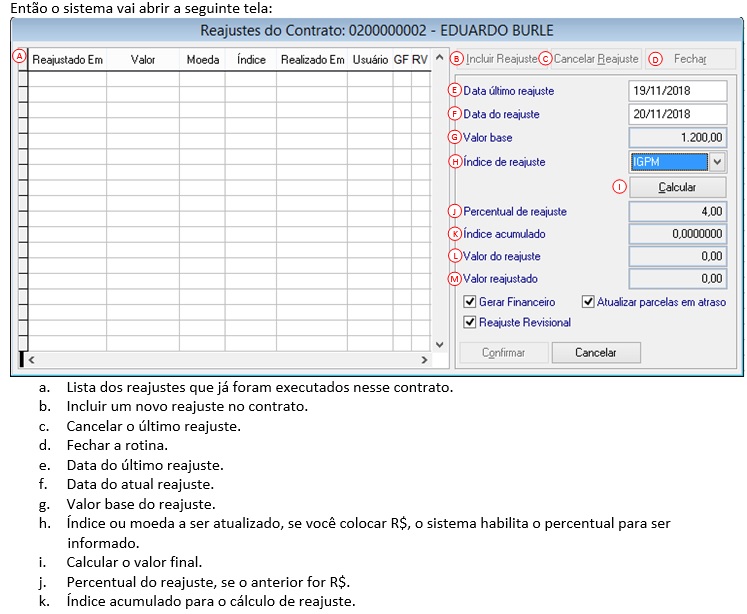Image resolution: width=747 pixels, height=614 pixels.
Task: Click text 'Calcular o valor final.'
Action: point(134,562)
